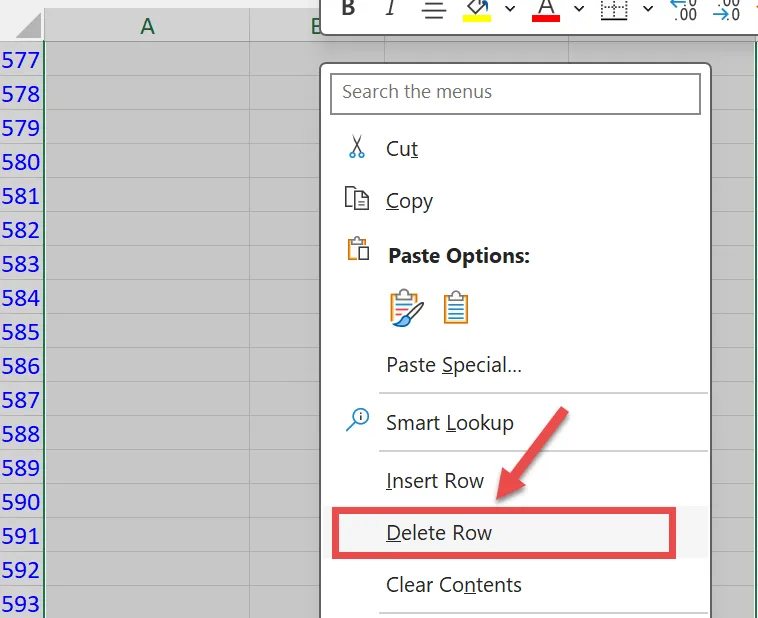758x618 pixels.
Task: Toggle italic formatting in mini toolbar
Action: tap(390, 9)
